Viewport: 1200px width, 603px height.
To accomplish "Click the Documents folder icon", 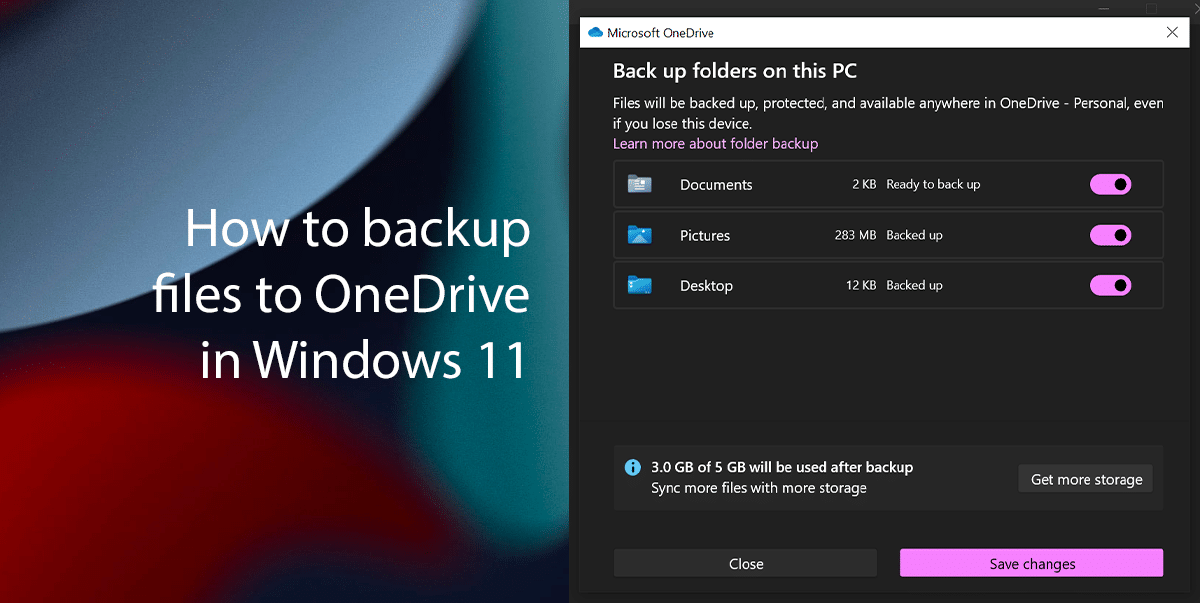I will (640, 184).
